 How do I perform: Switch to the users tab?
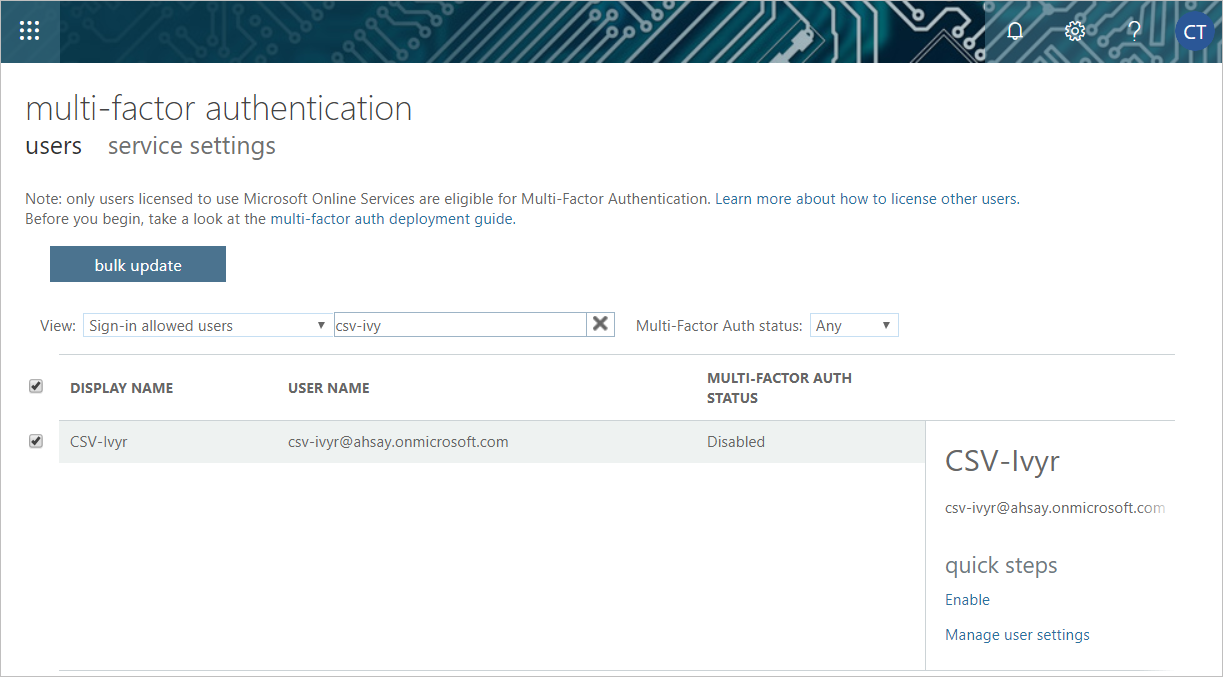(53, 146)
